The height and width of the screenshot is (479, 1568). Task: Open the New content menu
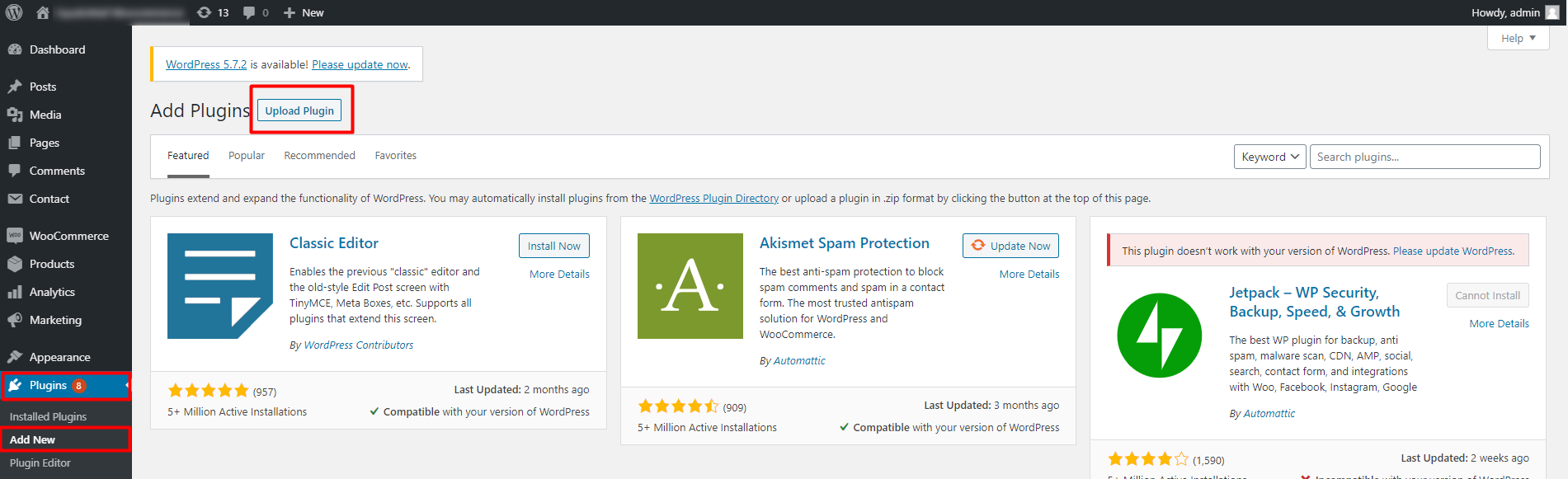[304, 12]
